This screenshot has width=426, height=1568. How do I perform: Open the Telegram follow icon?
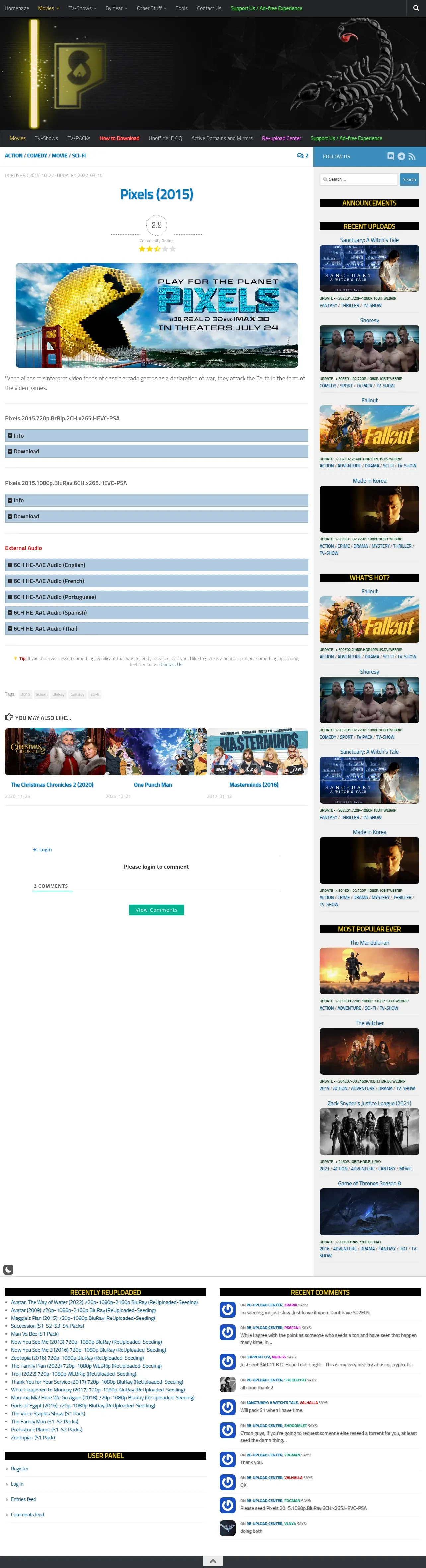(402, 156)
